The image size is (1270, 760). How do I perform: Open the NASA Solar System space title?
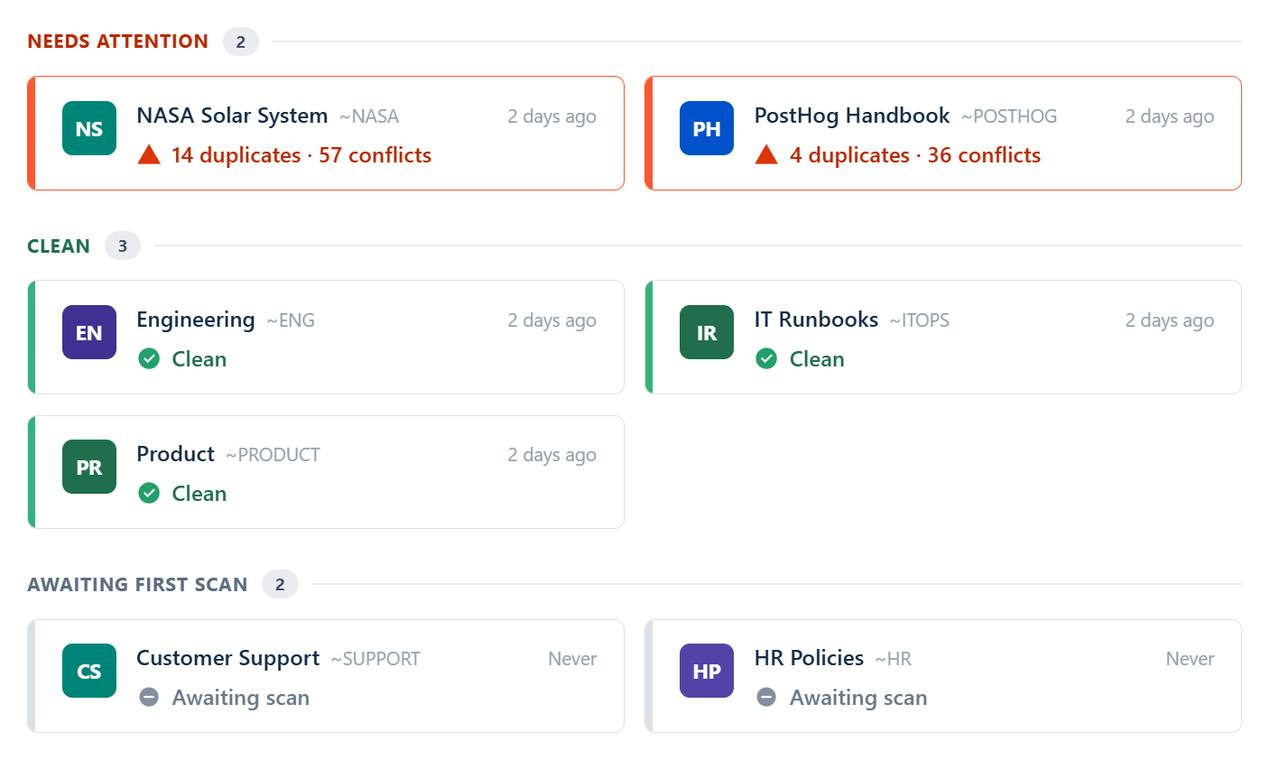point(232,115)
